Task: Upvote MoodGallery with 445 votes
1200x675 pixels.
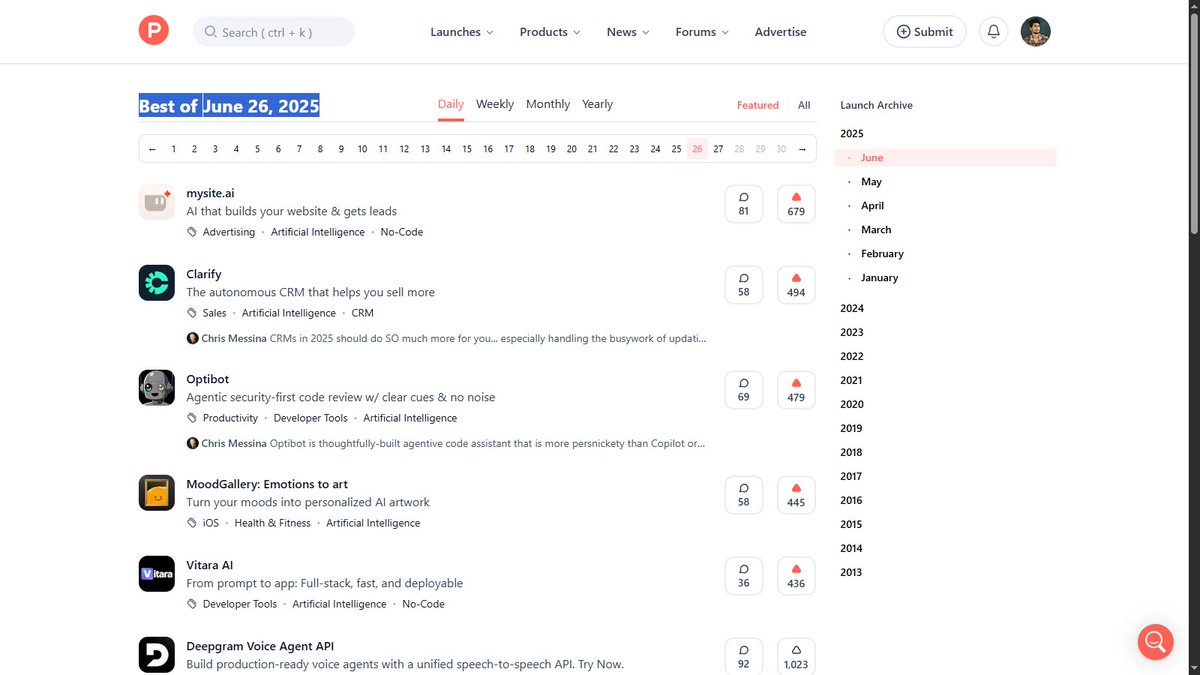Action: click(x=796, y=494)
